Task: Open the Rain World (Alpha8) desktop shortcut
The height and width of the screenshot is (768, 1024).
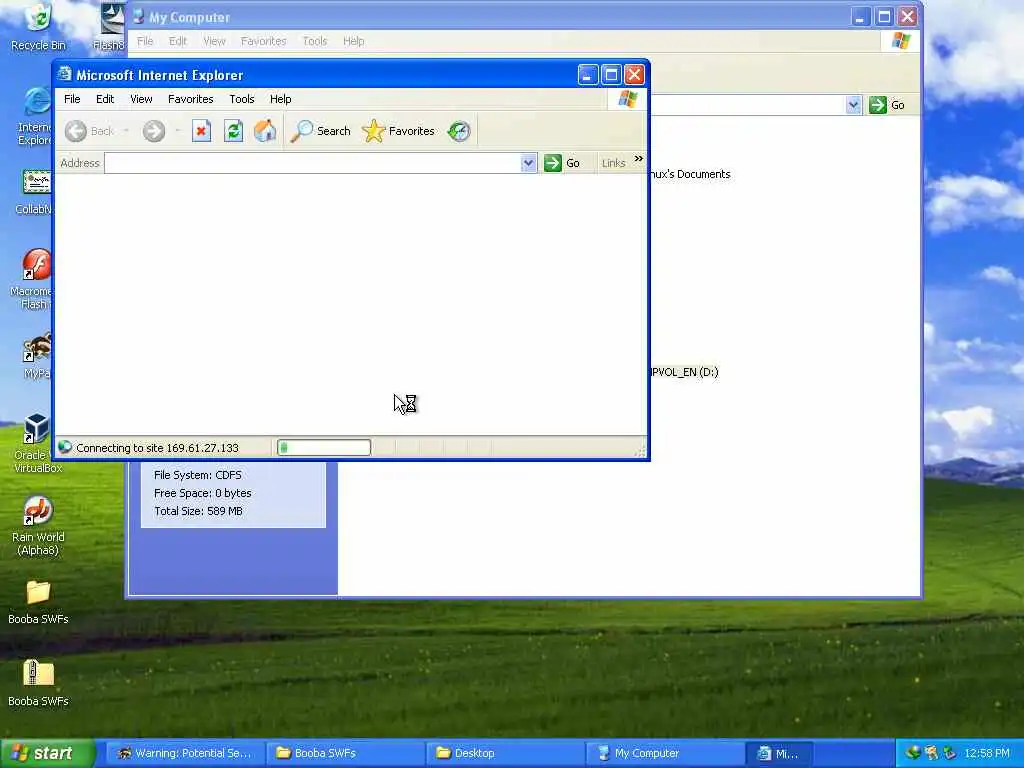Action: click(38, 527)
